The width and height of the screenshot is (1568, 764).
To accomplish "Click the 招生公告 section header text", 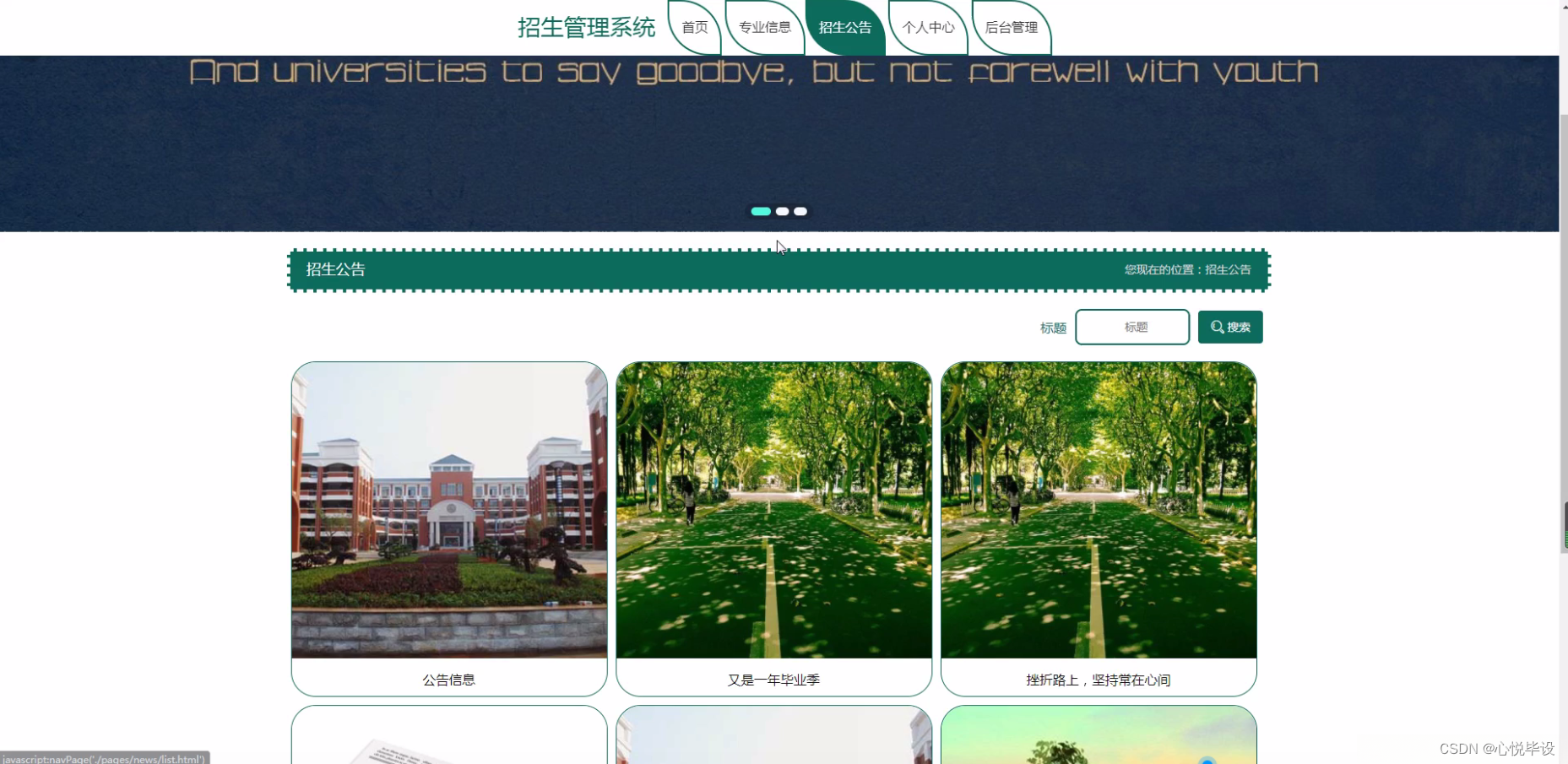I will pos(335,269).
